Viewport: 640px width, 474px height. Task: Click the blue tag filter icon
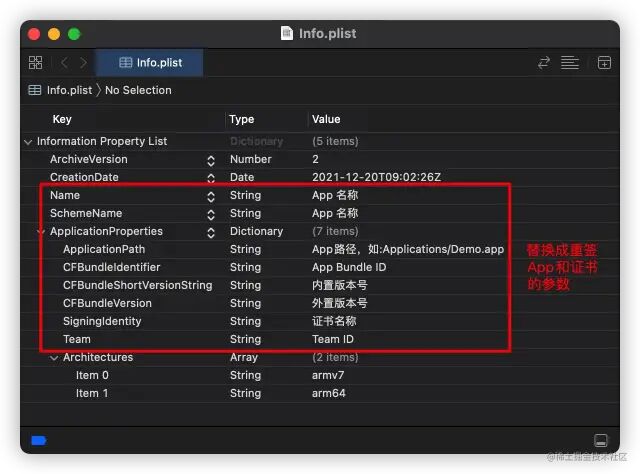pos(39,441)
